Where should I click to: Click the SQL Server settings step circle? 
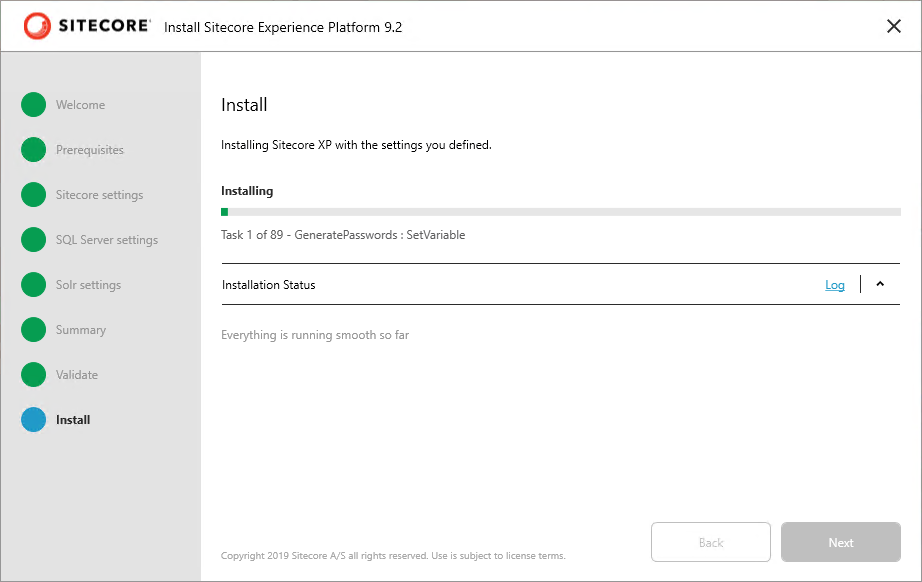coord(34,240)
